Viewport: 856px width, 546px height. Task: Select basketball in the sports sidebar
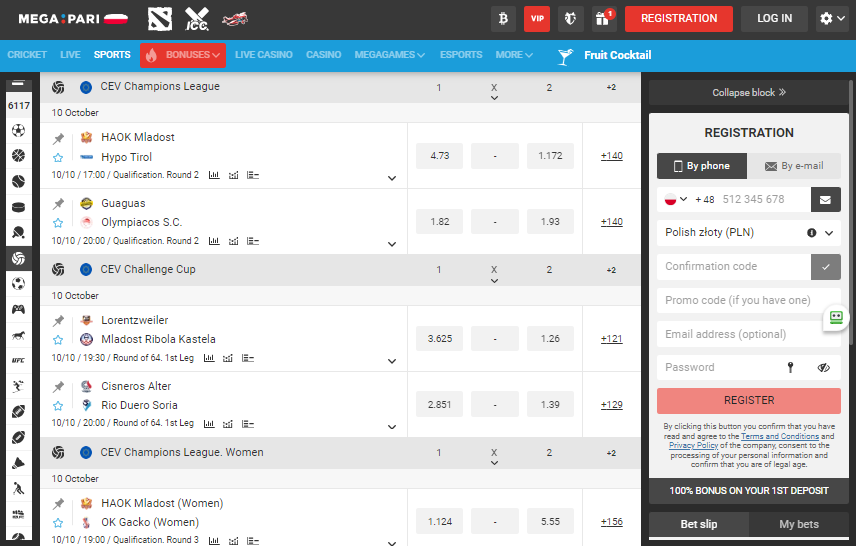point(19,156)
